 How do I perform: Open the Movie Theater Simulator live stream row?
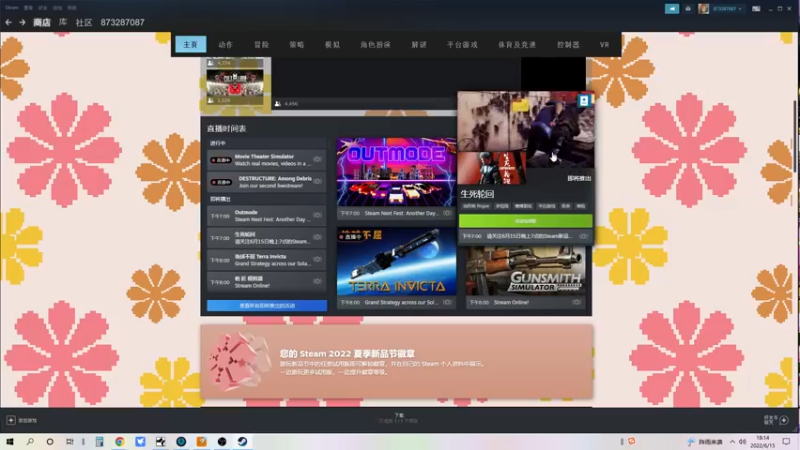coord(266,160)
